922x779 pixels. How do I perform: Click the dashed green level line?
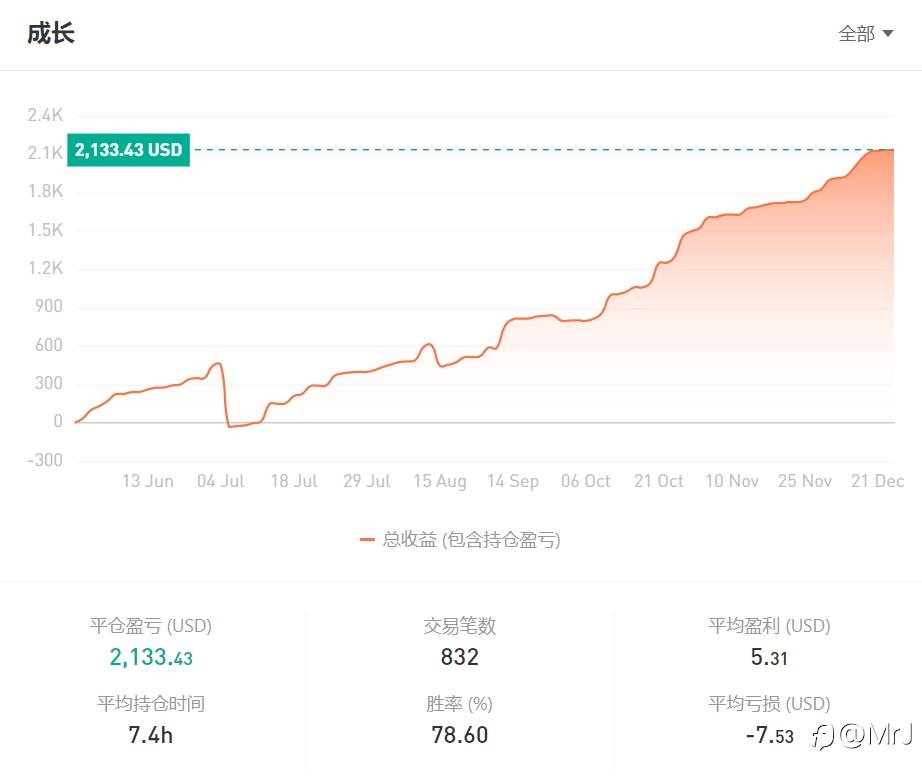540,150
